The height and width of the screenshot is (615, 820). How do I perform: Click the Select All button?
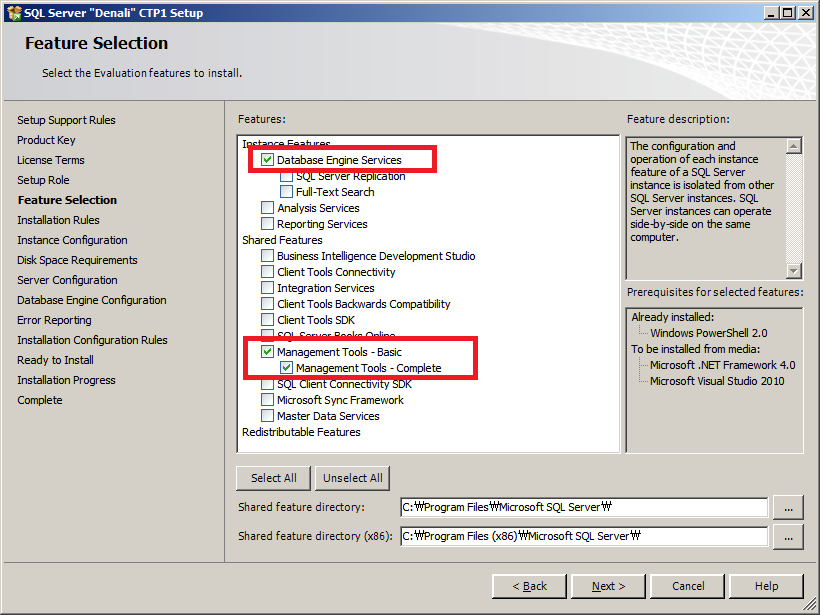274,478
